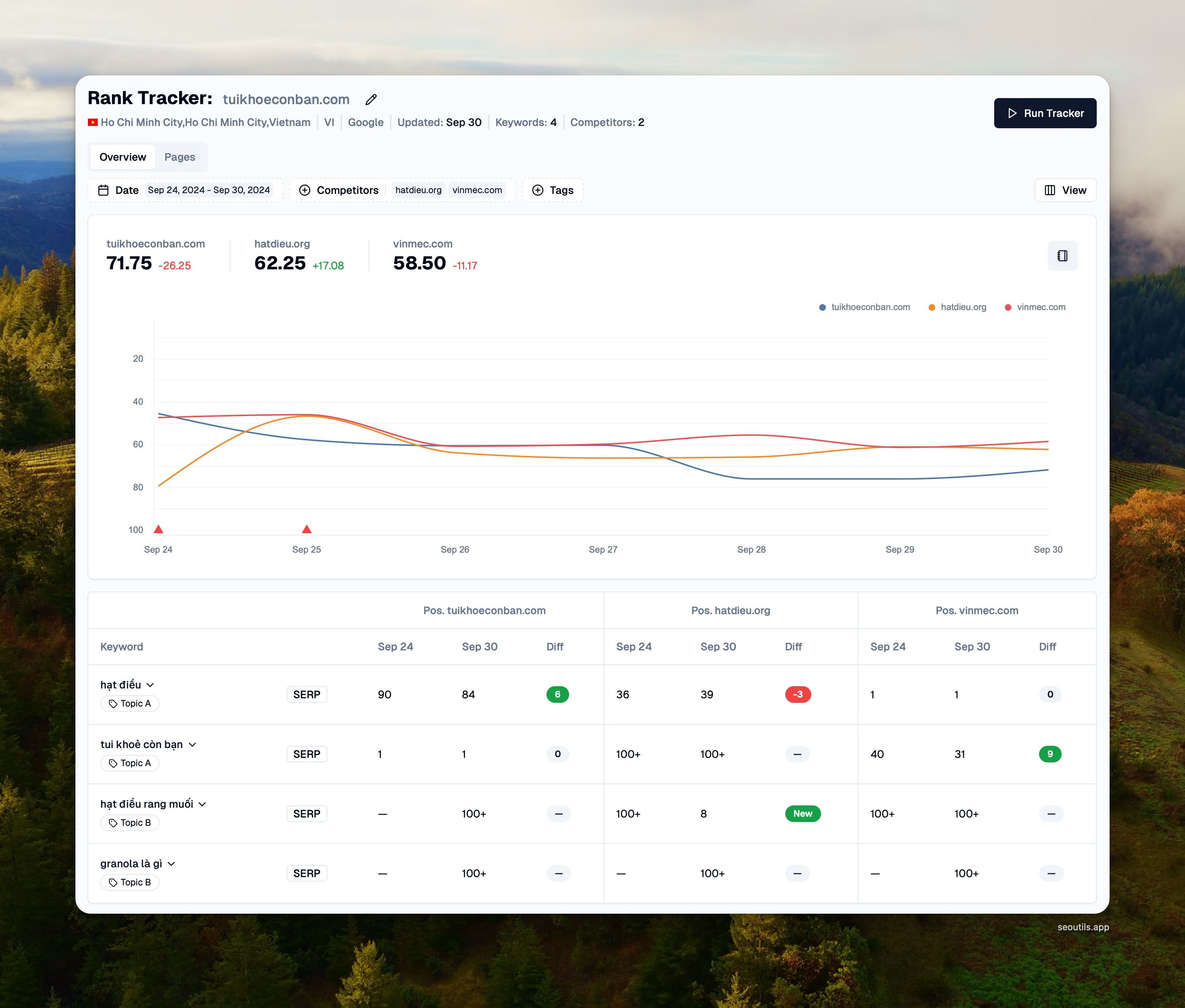The image size is (1185, 1008).
Task: Open the View columns menu
Action: pyautogui.click(x=1065, y=190)
